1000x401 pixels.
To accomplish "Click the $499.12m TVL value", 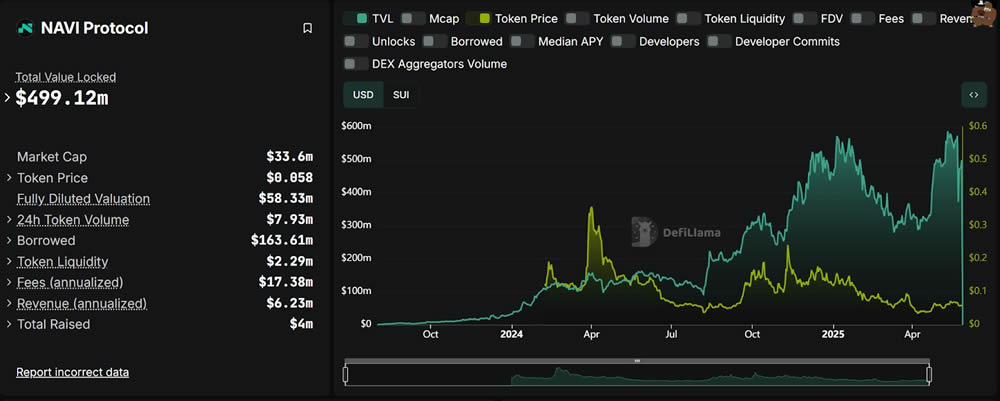I will coord(62,98).
